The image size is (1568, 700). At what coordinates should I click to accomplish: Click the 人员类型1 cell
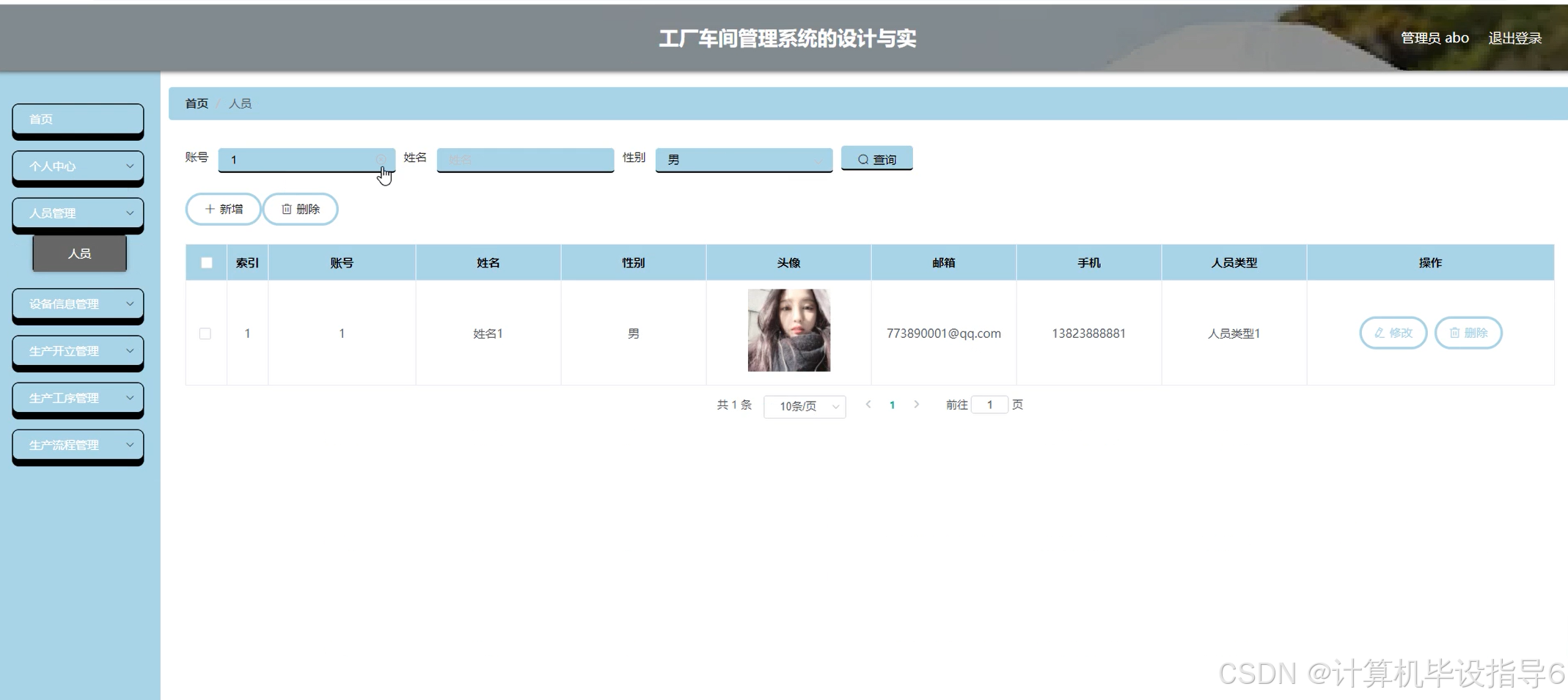tap(1234, 334)
